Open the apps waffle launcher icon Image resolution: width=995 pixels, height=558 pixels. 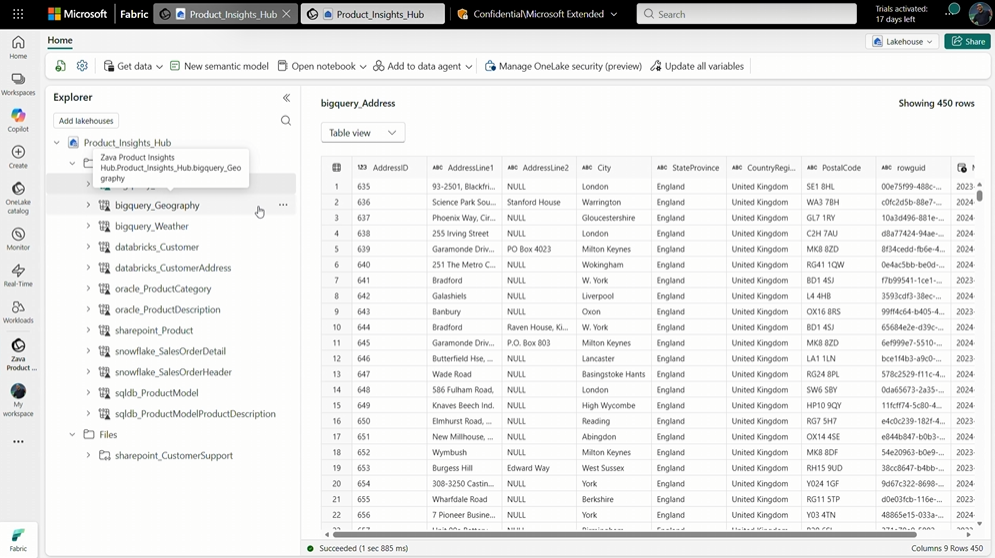[18, 14]
